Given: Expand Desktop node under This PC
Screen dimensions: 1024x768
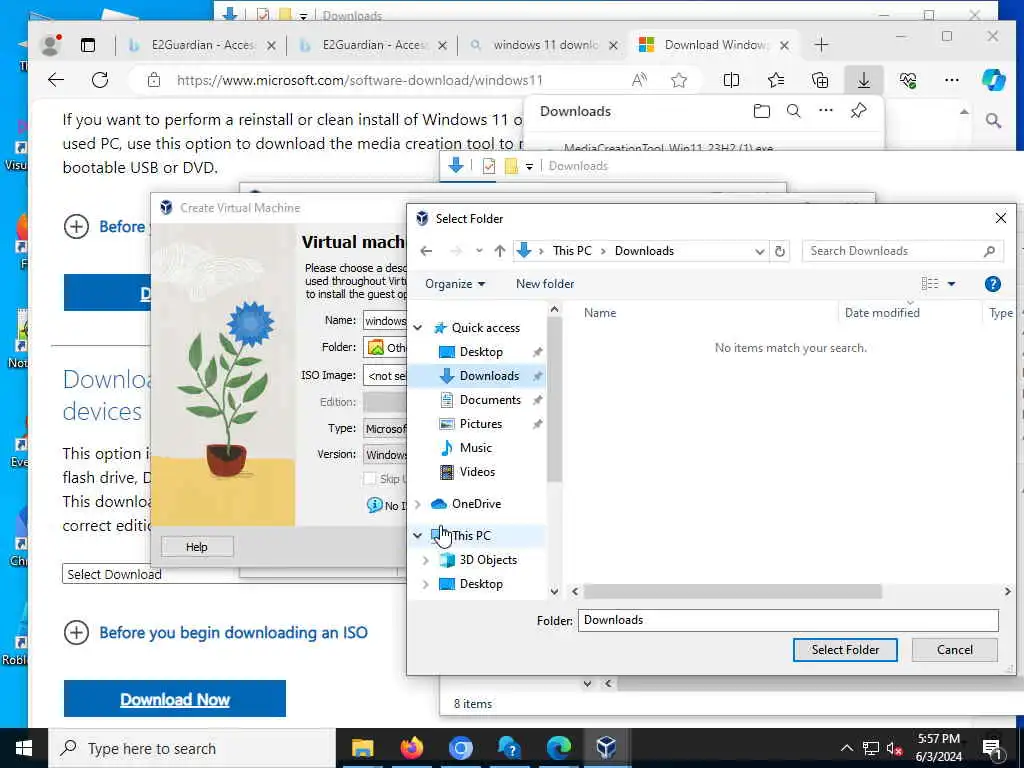Looking at the screenshot, I should (426, 584).
